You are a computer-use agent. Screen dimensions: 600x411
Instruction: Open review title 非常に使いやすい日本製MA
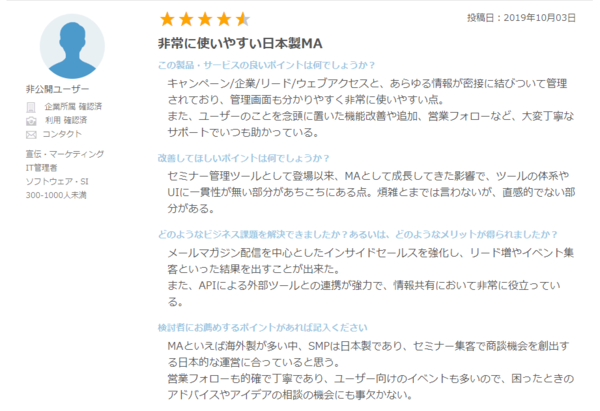240,44
